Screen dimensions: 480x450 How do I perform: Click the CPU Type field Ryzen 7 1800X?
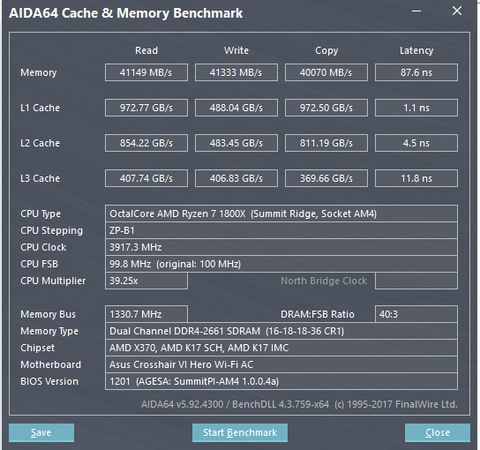(x=281, y=214)
